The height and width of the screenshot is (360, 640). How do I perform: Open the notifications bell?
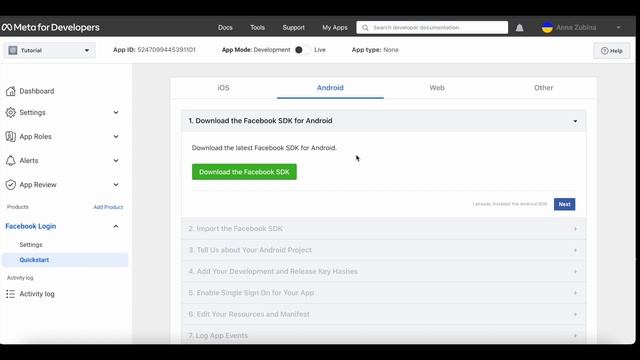[519, 28]
